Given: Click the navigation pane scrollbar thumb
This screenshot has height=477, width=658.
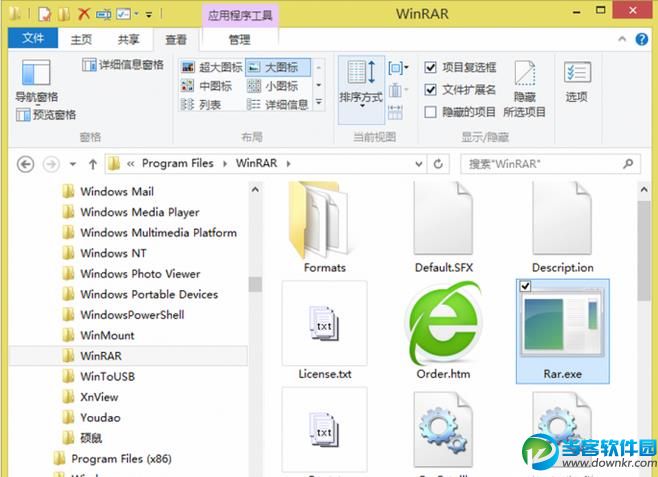Looking at the screenshot, I should coord(255,284).
